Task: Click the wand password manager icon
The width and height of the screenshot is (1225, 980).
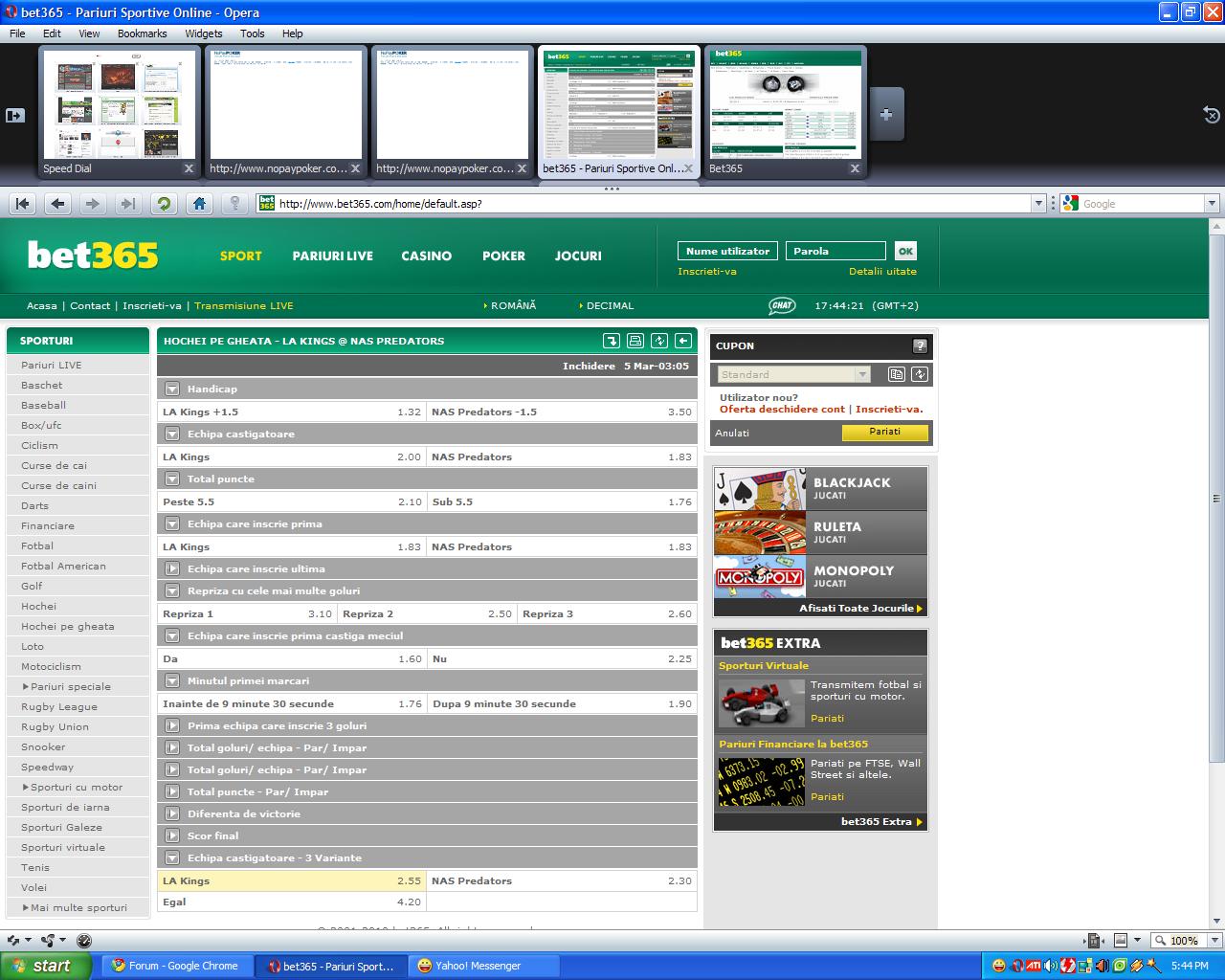Action: pyautogui.click(x=234, y=203)
